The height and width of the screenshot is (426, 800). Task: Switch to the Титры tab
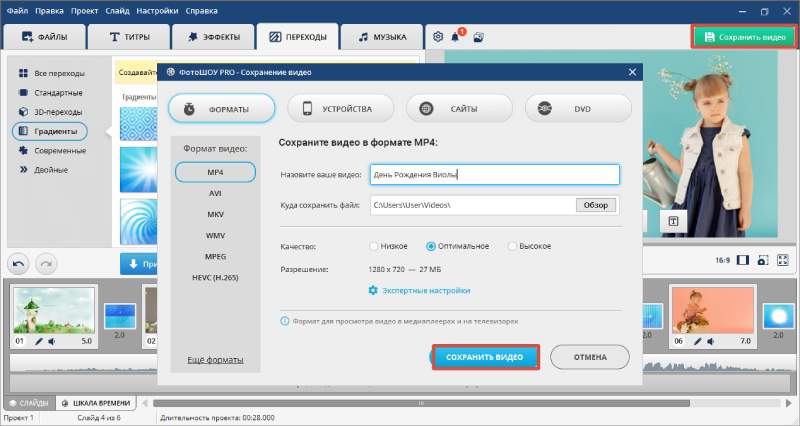pyautogui.click(x=129, y=37)
